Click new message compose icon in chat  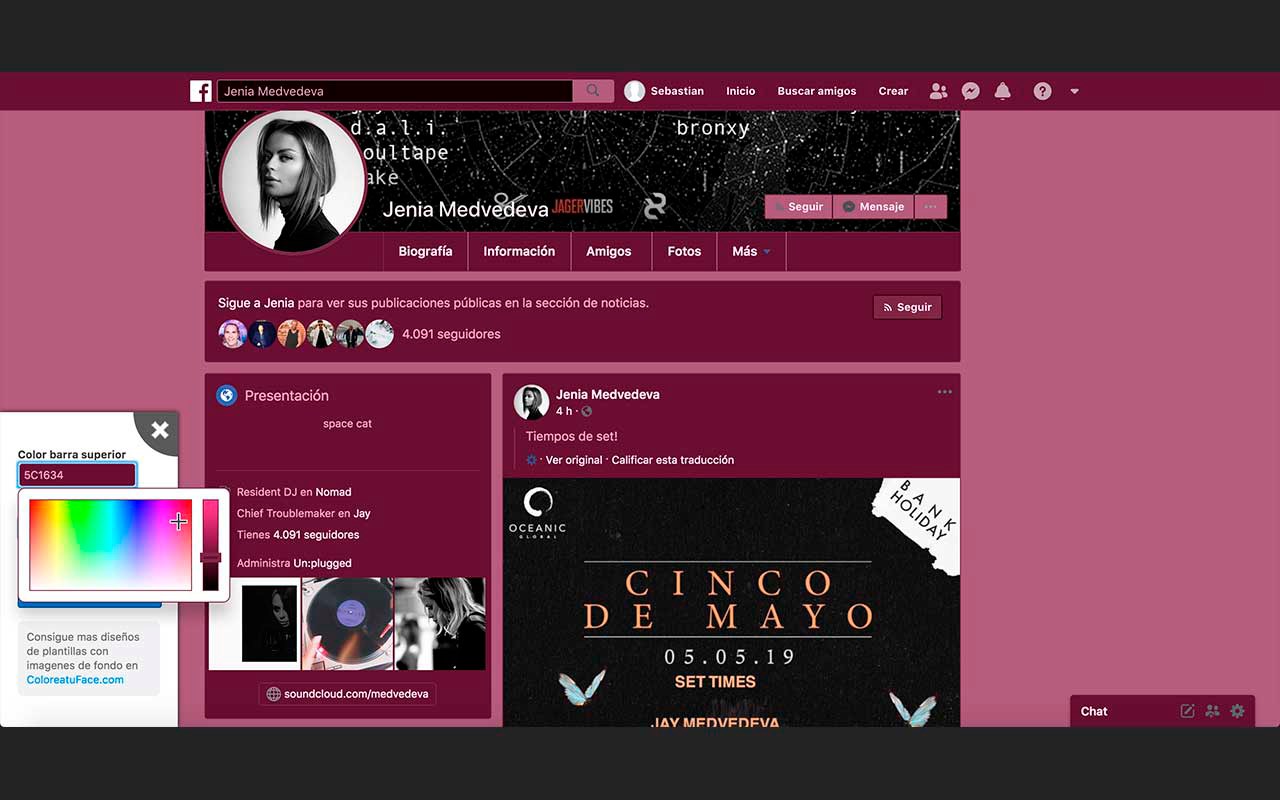tap(1187, 711)
